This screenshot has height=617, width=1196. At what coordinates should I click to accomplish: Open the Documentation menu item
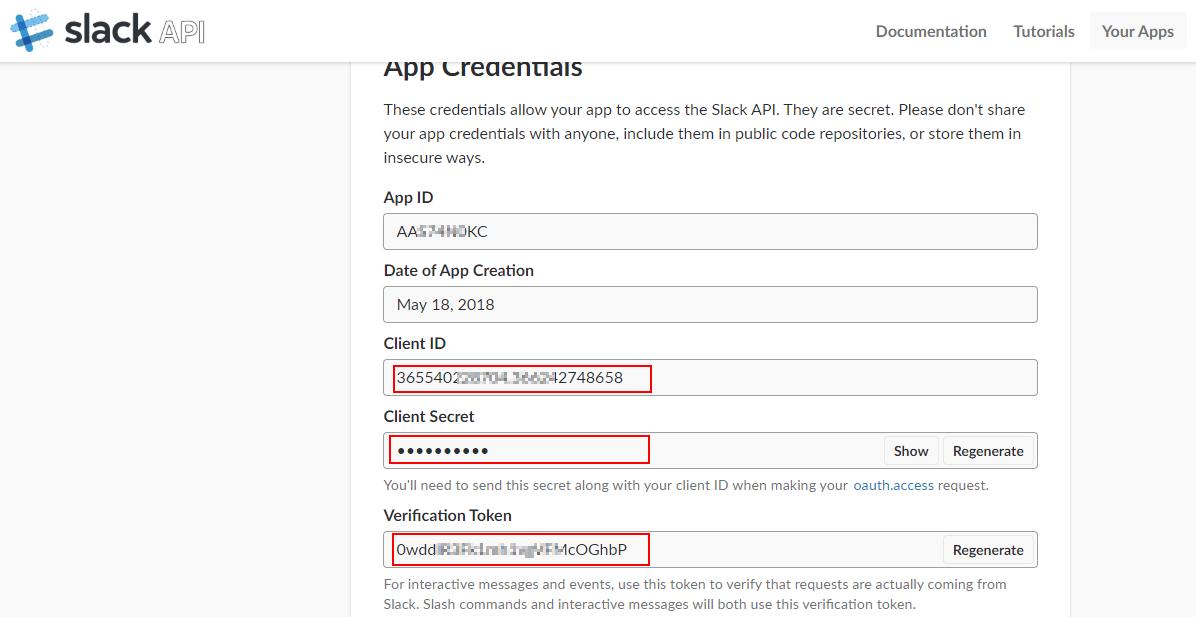(x=931, y=31)
